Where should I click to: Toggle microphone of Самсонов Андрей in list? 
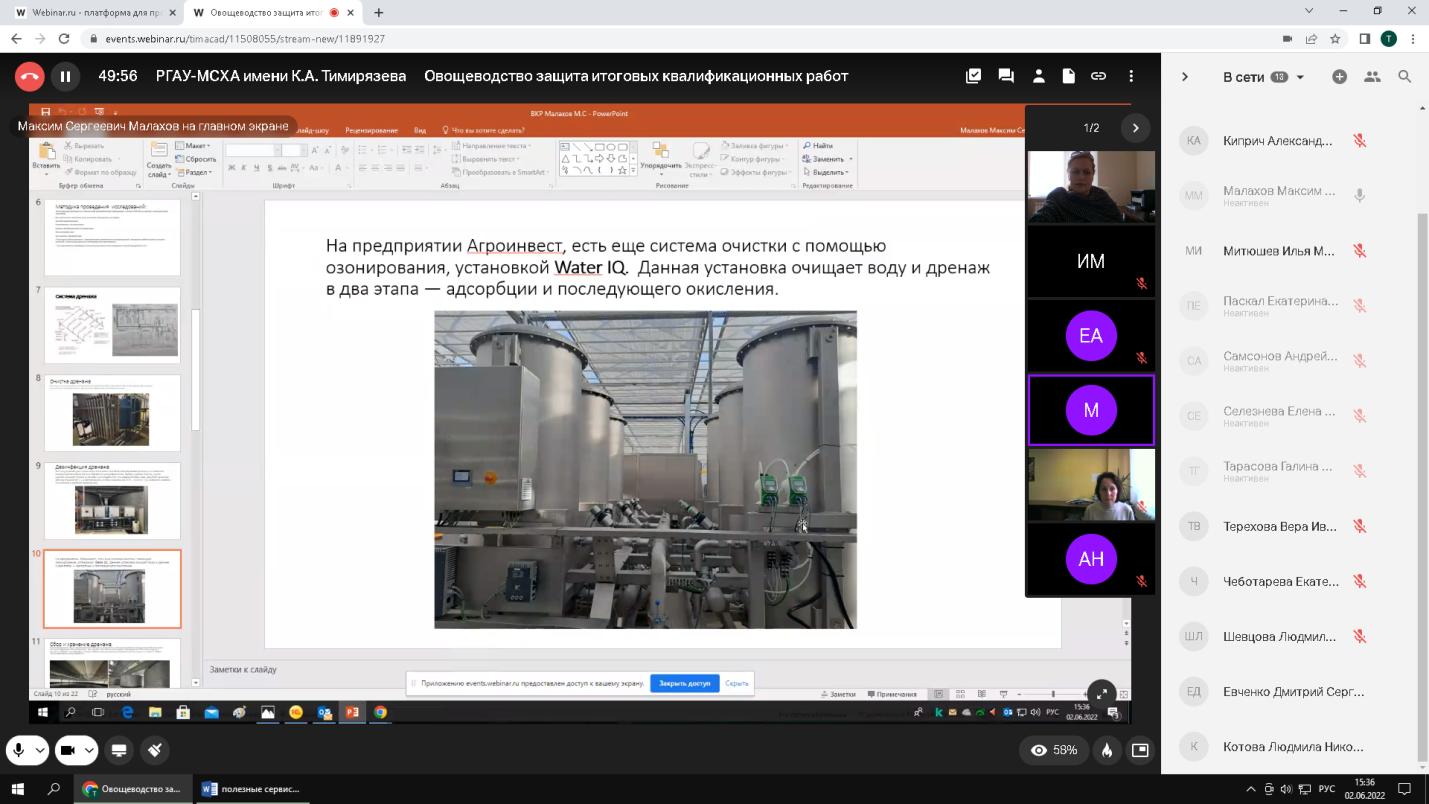click(x=1360, y=361)
